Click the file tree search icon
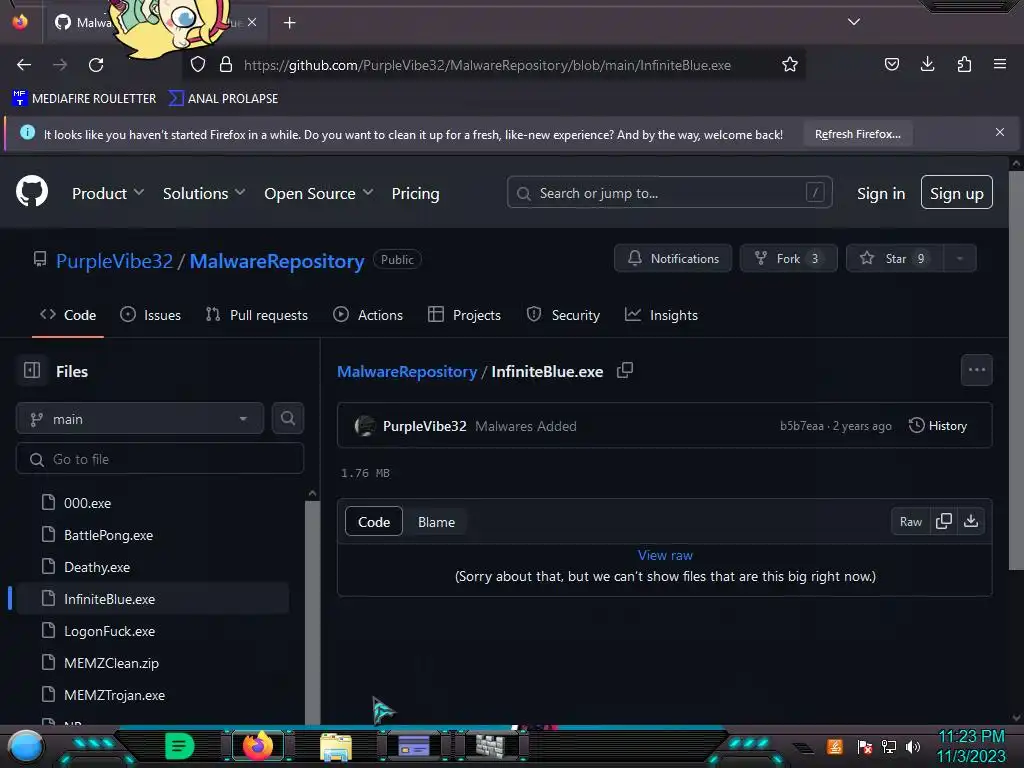The height and width of the screenshot is (768, 1024). pyautogui.click(x=287, y=419)
